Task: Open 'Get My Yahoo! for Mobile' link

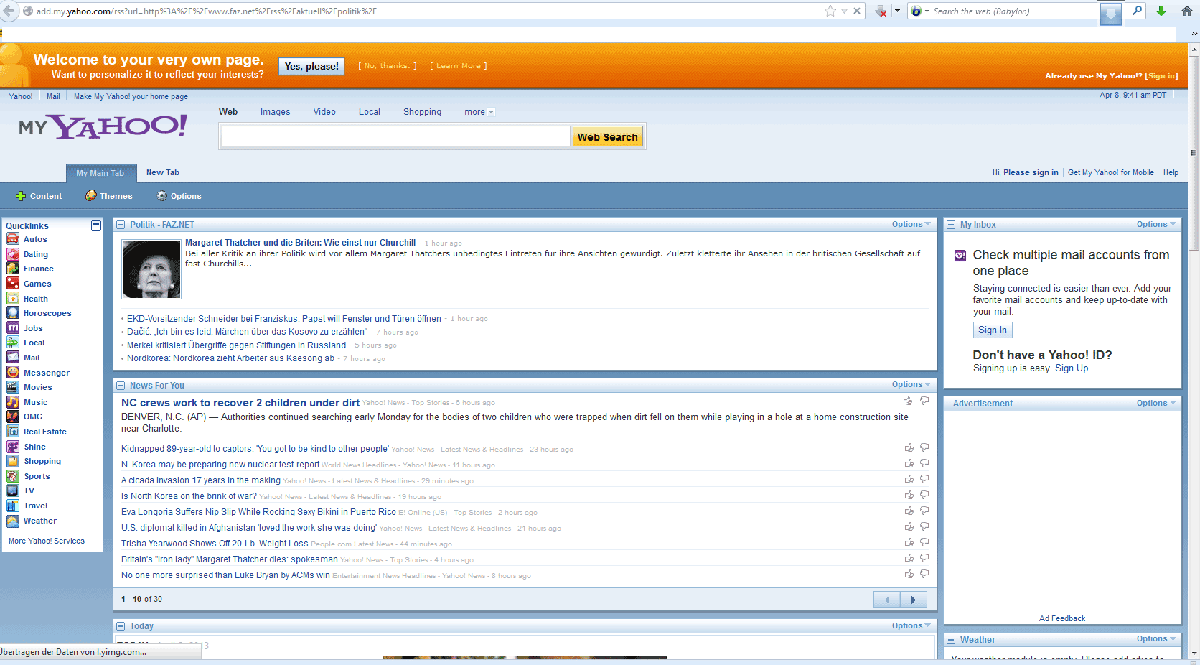Action: (1111, 172)
